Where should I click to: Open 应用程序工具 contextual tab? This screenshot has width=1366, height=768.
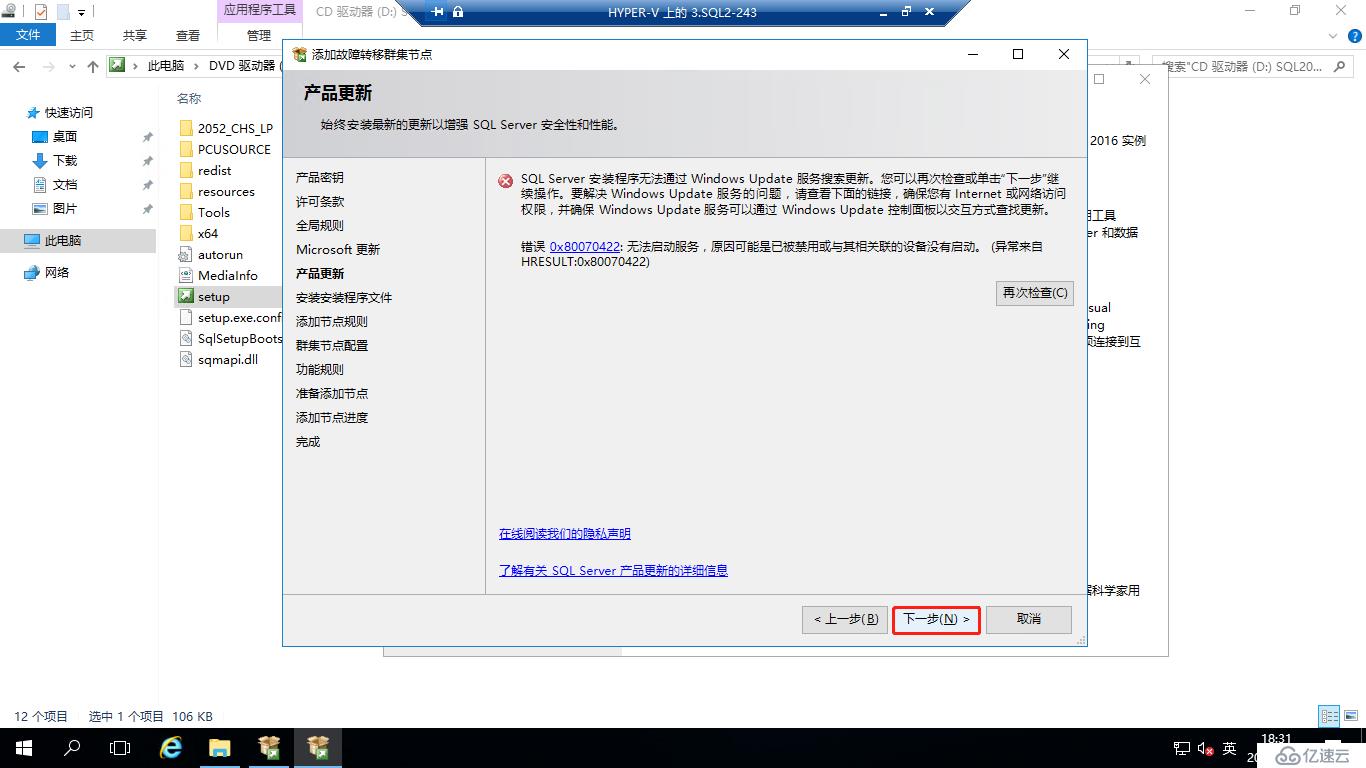(x=259, y=10)
